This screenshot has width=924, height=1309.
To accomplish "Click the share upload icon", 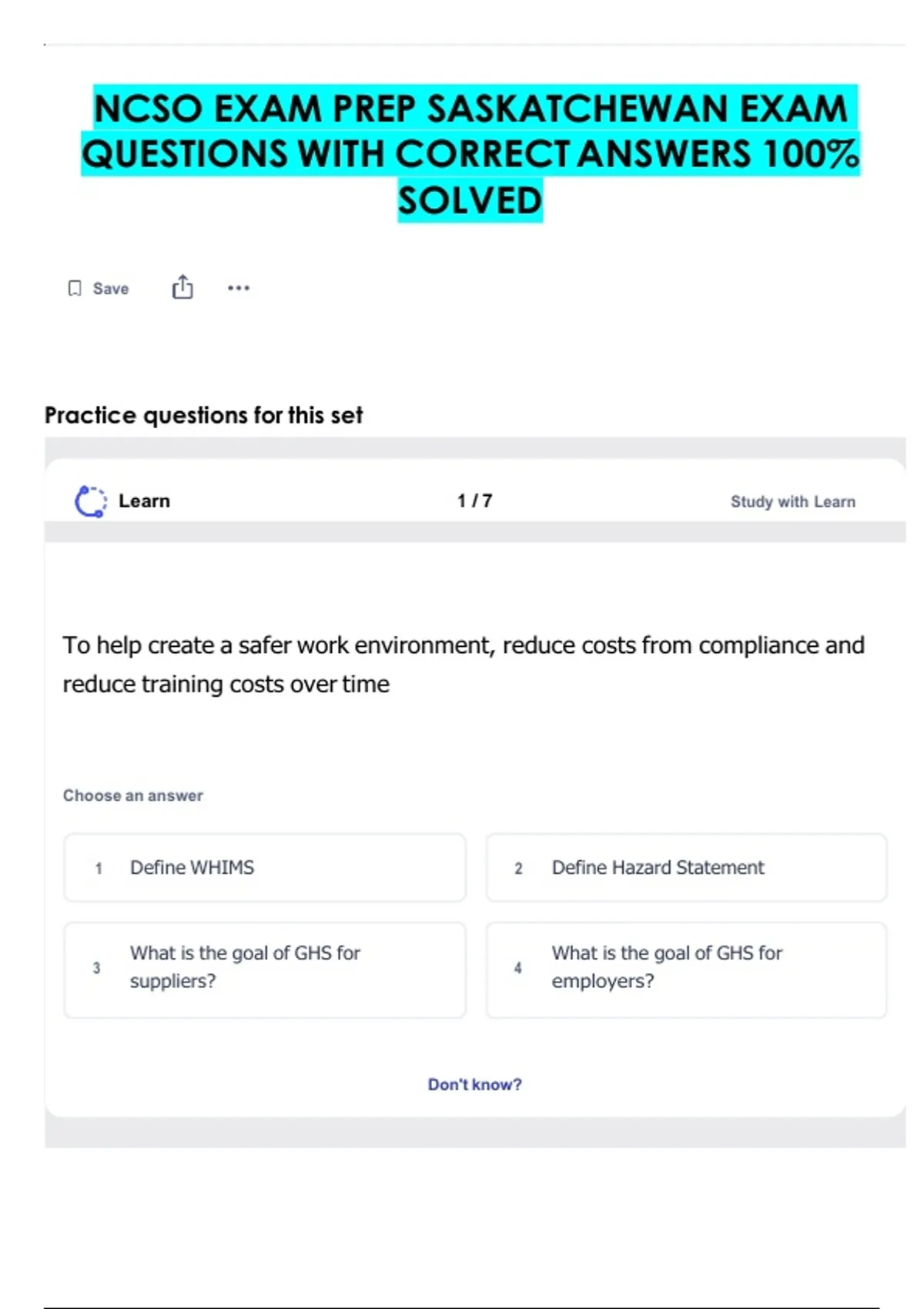I will pos(182,287).
